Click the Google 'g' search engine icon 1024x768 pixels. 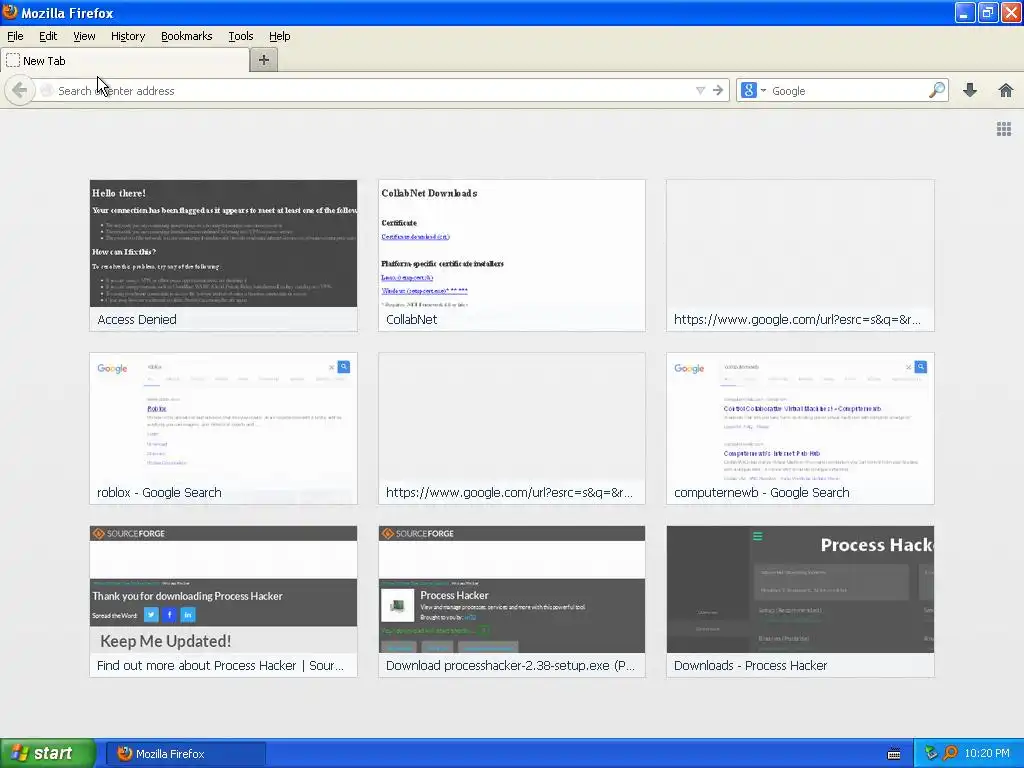pos(749,90)
